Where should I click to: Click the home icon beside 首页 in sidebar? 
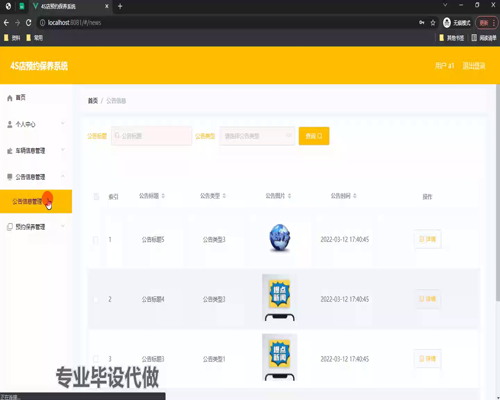pyautogui.click(x=10, y=98)
